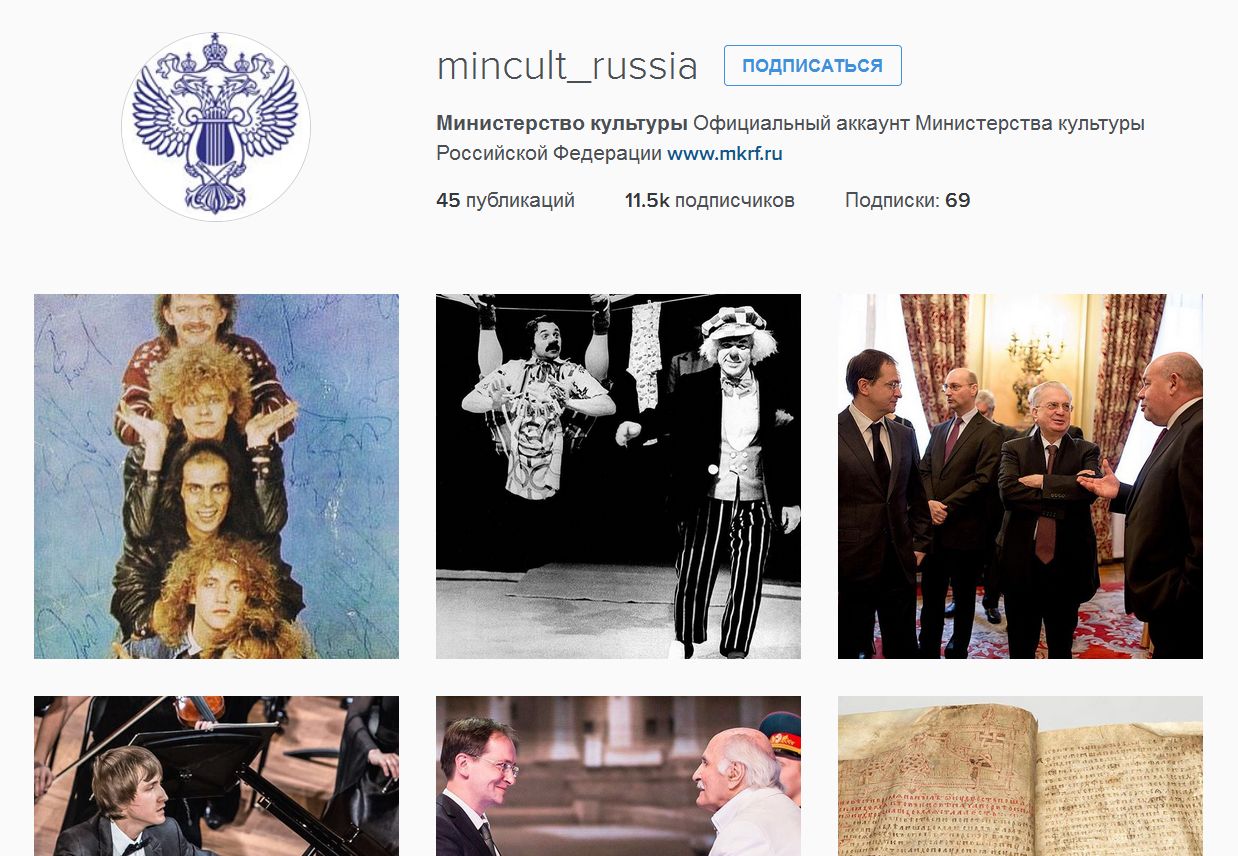Viewport: 1238px width, 856px height.
Task: Open the curly-haired rock band photo
Action: point(216,476)
